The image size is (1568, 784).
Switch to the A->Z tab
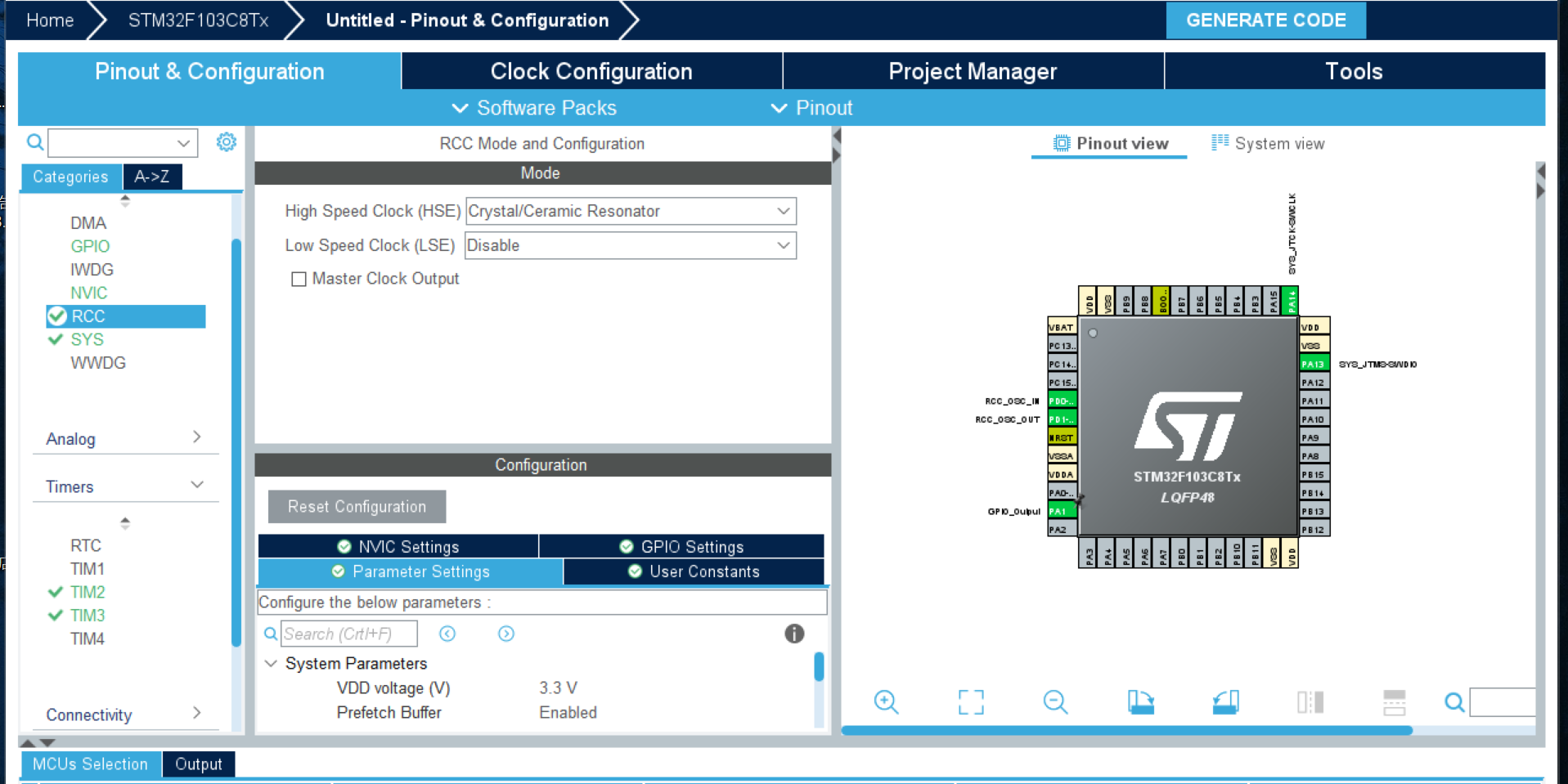(x=152, y=177)
